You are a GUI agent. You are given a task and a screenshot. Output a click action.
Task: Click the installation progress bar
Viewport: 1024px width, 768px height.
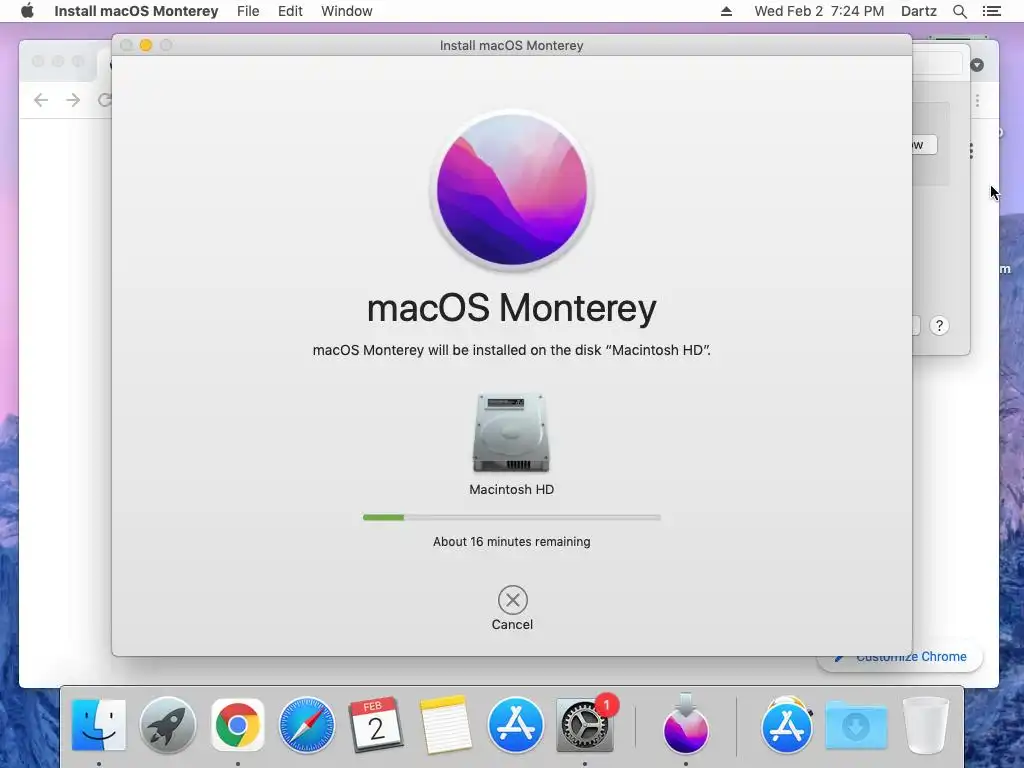[512, 517]
